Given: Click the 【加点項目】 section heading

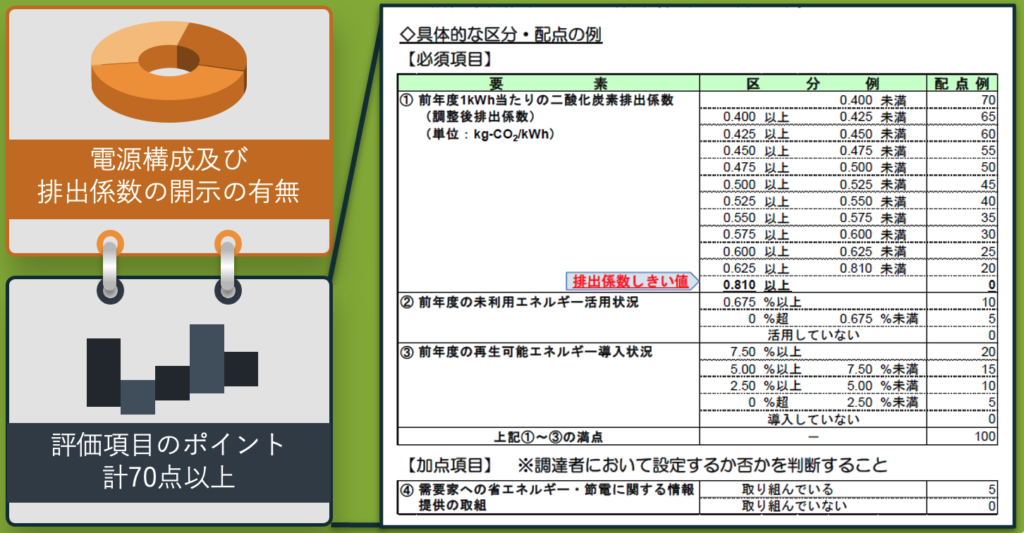Looking at the screenshot, I should (450, 466).
